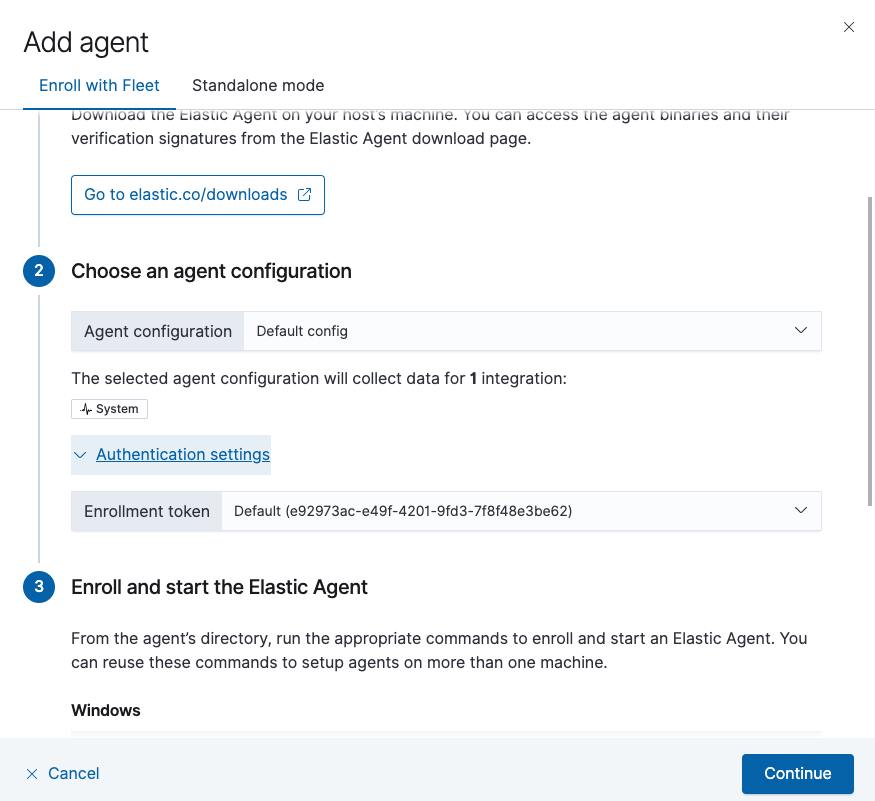Click Go to elastic.co/downloads

(x=197, y=195)
